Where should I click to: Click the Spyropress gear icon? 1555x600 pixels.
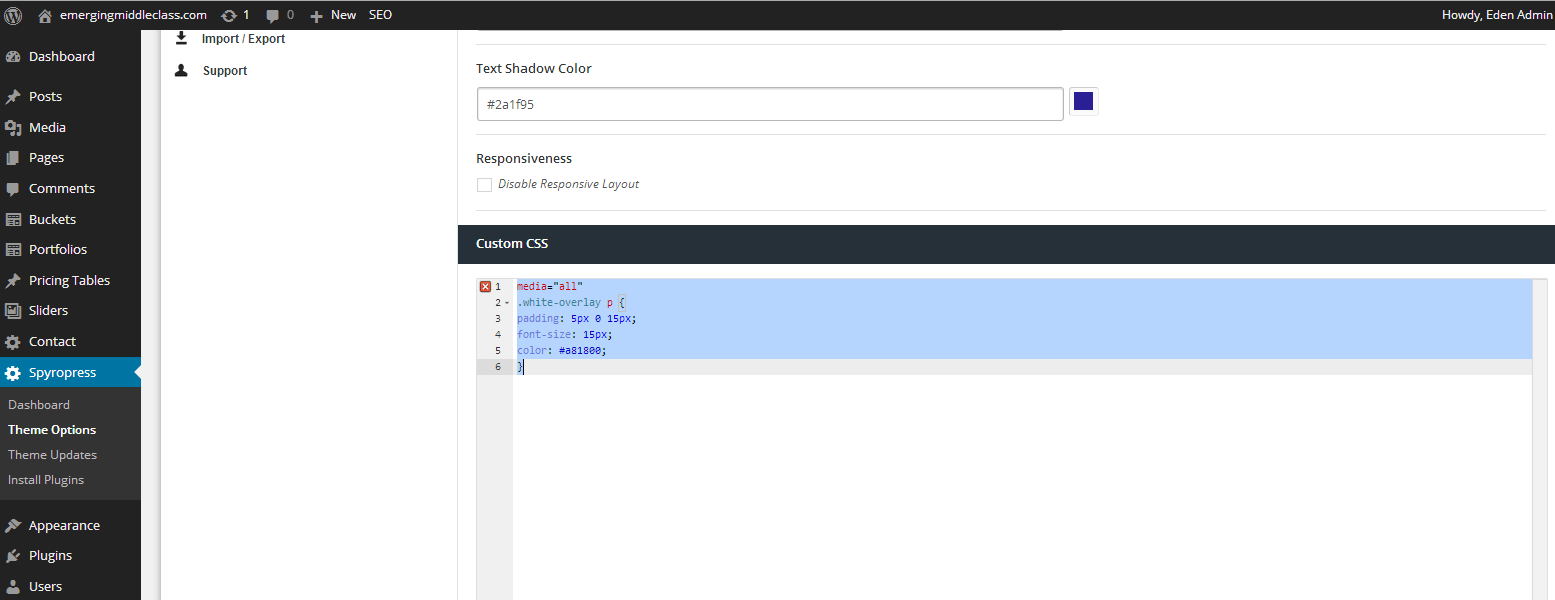tap(18, 371)
